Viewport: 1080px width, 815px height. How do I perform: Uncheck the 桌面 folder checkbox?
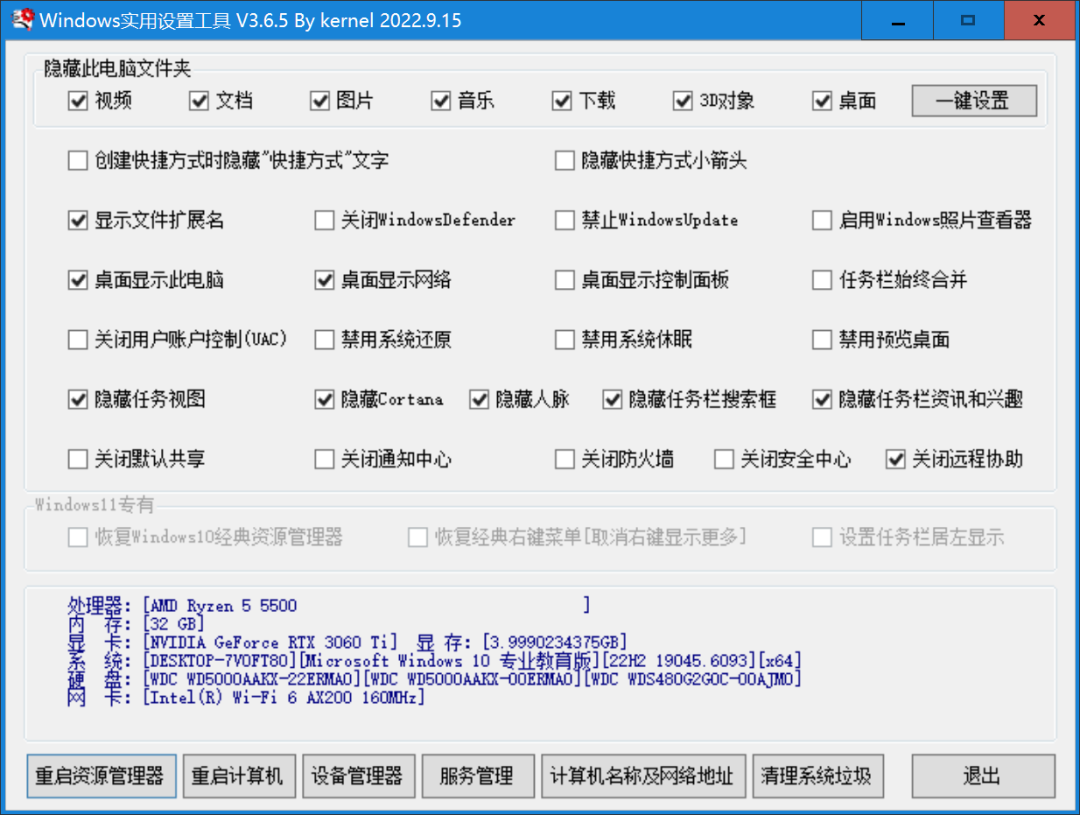pos(822,101)
